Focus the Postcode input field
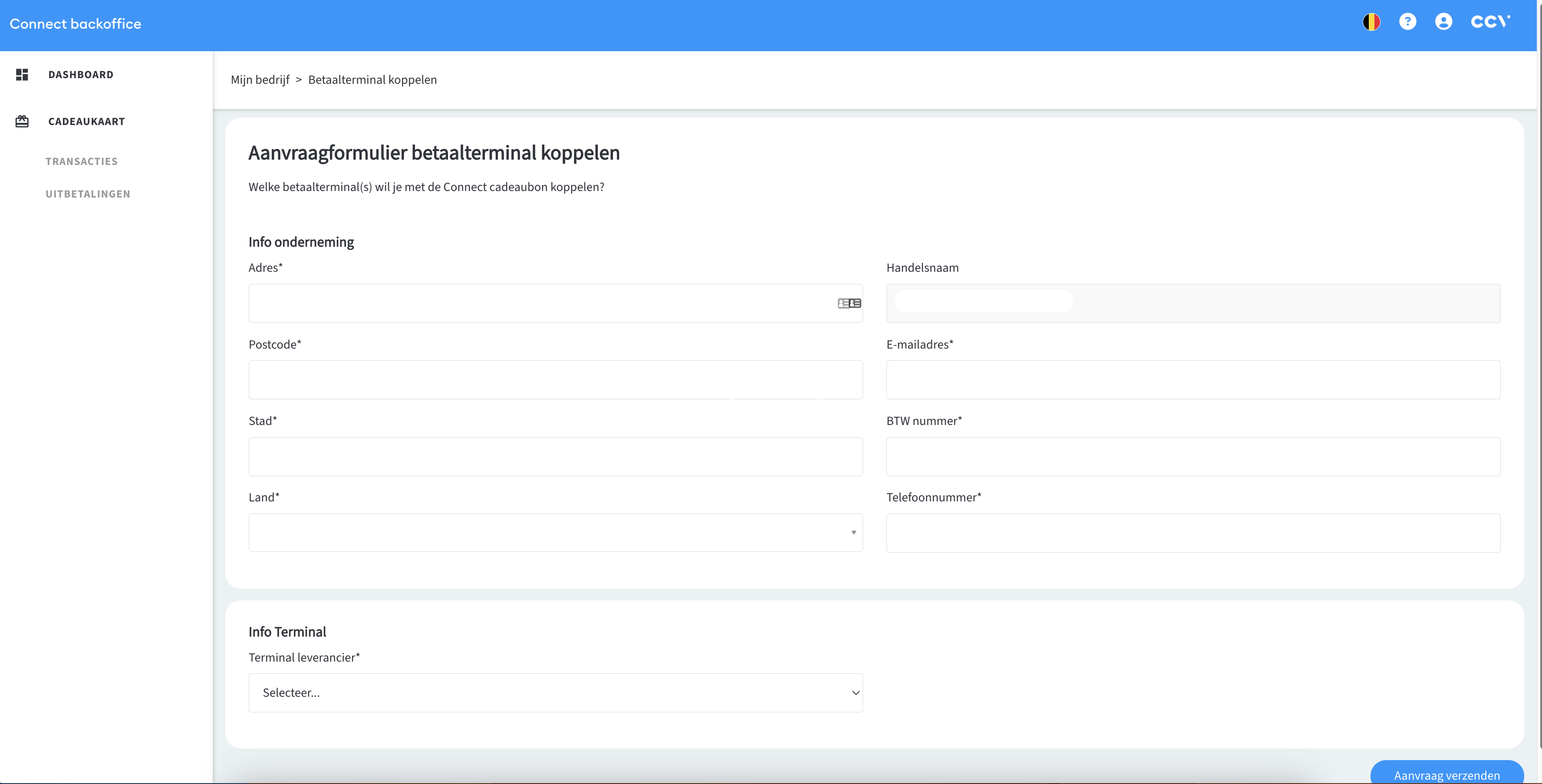 point(555,380)
